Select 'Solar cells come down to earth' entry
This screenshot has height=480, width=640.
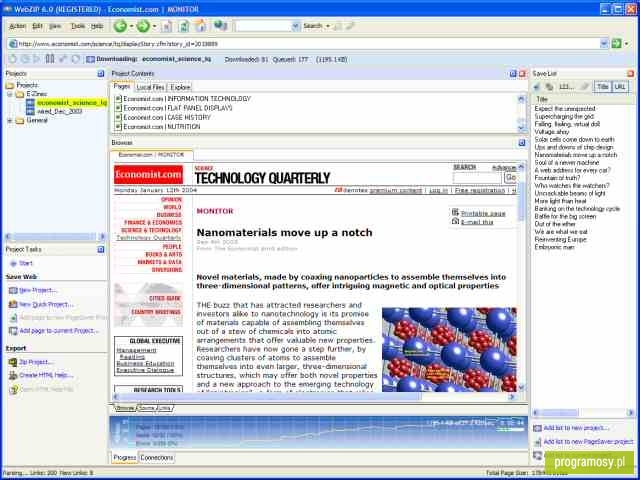[x=574, y=140]
